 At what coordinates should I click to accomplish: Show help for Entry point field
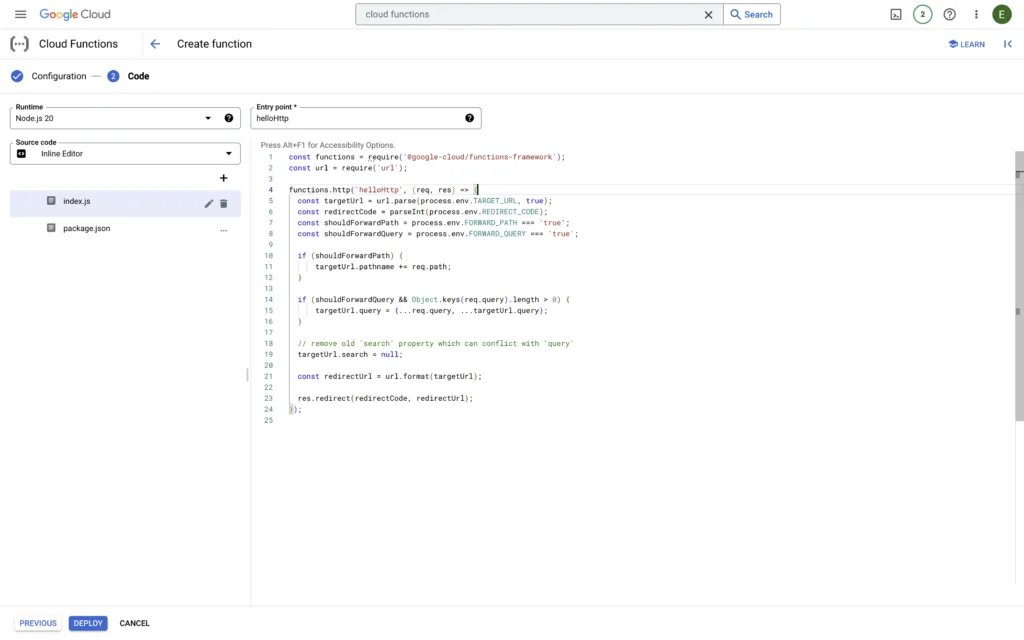tap(470, 118)
